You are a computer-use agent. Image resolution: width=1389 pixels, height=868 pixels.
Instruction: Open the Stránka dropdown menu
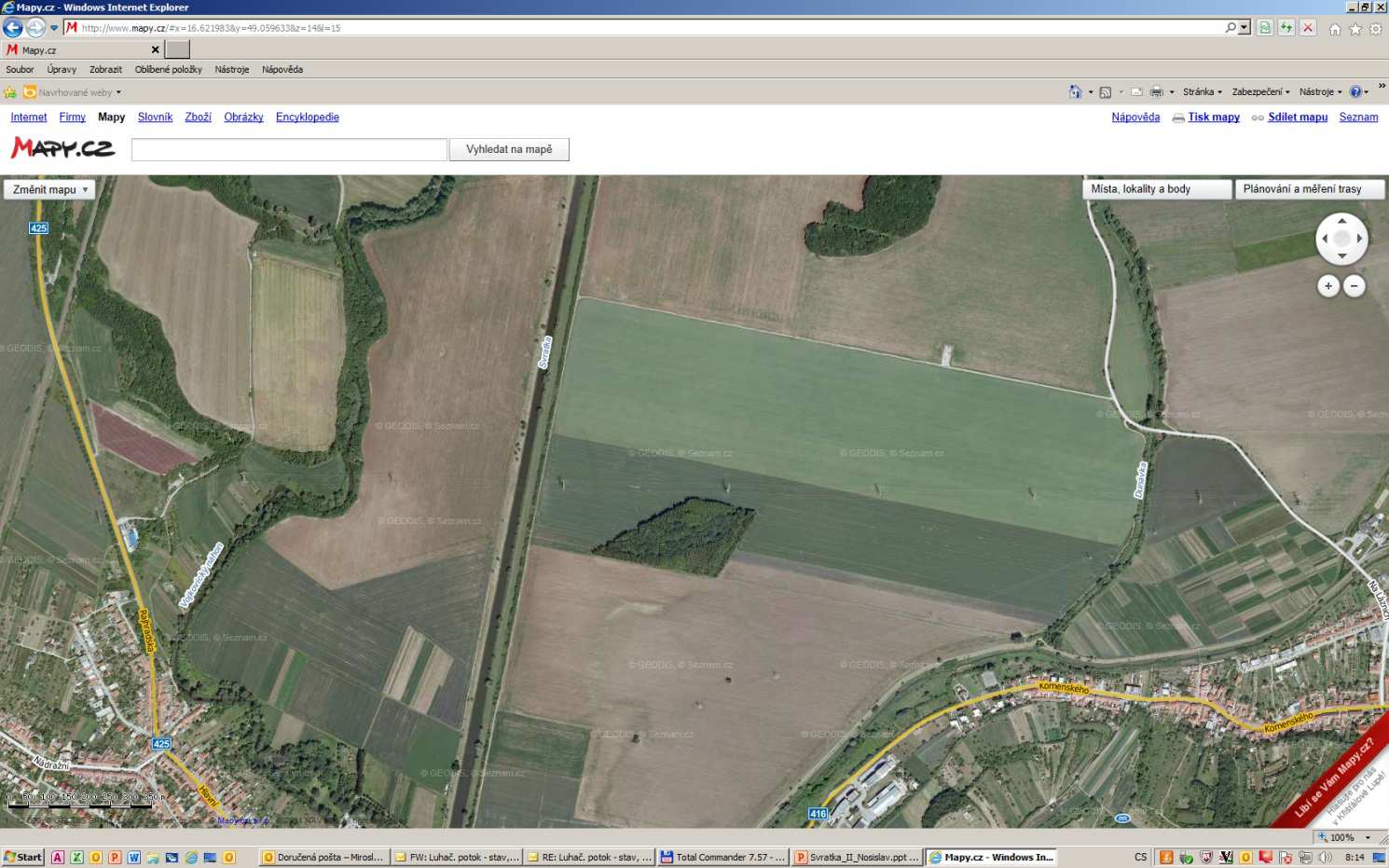tap(1202, 92)
